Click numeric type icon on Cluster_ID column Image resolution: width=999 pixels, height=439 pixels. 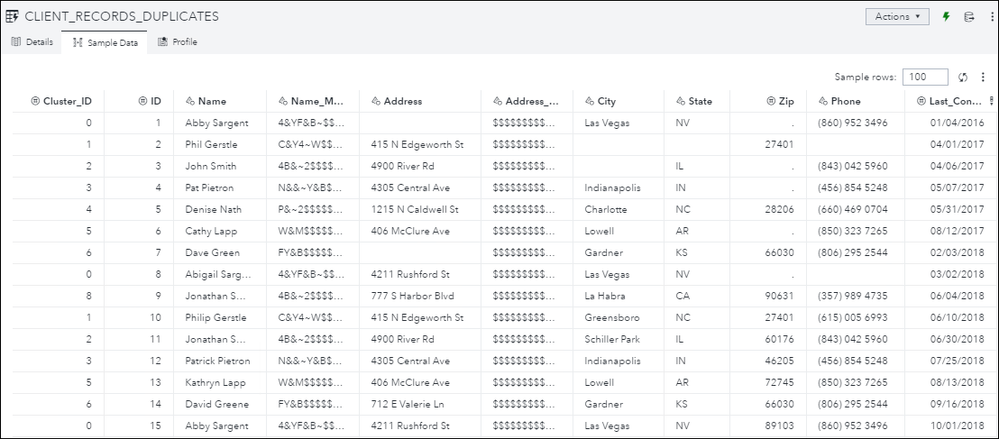coord(36,101)
